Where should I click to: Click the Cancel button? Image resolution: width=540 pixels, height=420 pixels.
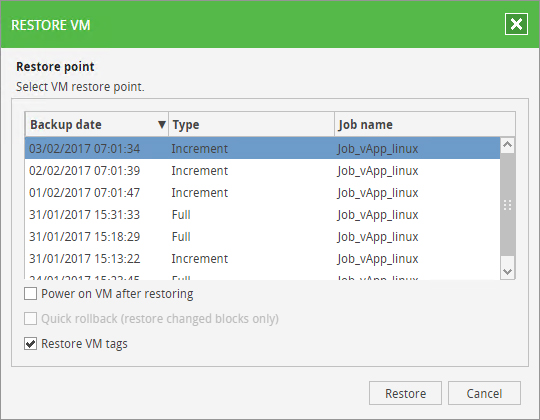pos(484,393)
